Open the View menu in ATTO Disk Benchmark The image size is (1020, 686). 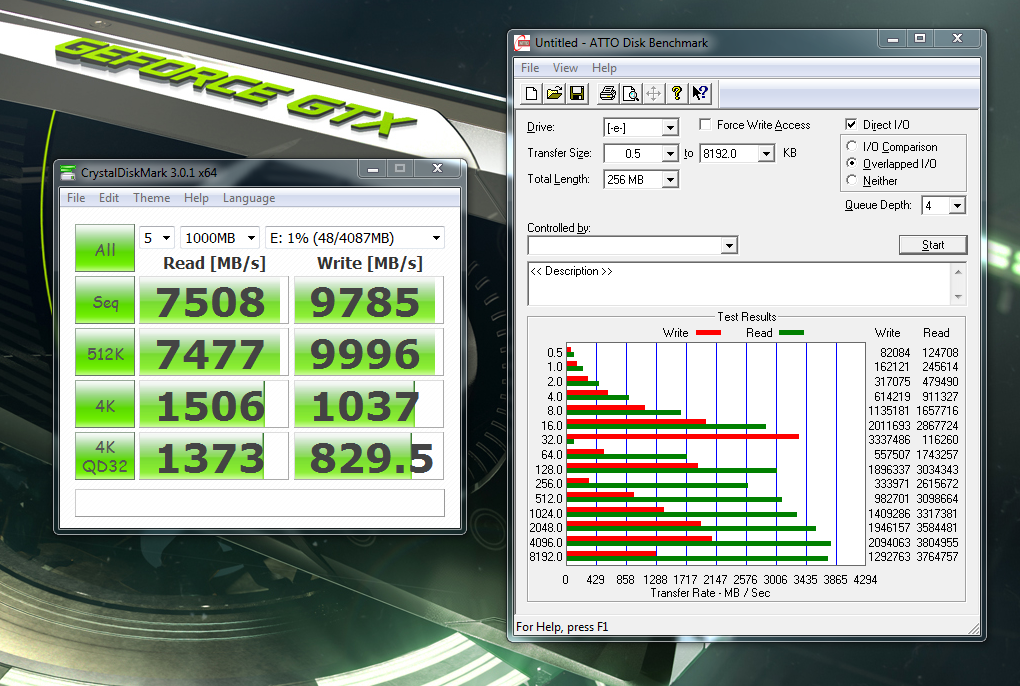[565, 68]
